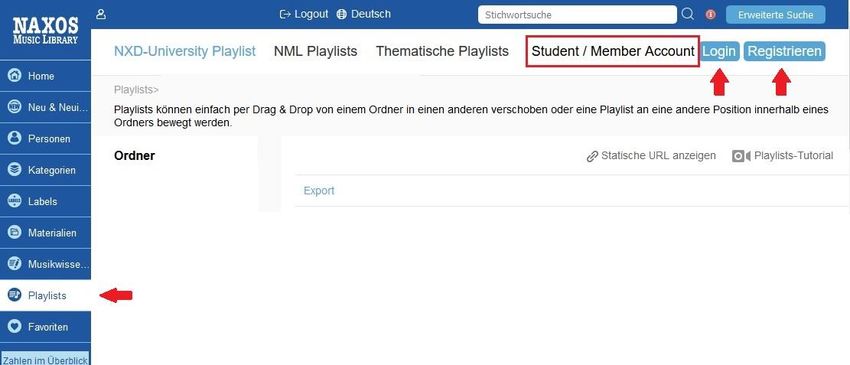Open Erweiterte Suche
This screenshot has height=365, width=850.
click(x=775, y=15)
